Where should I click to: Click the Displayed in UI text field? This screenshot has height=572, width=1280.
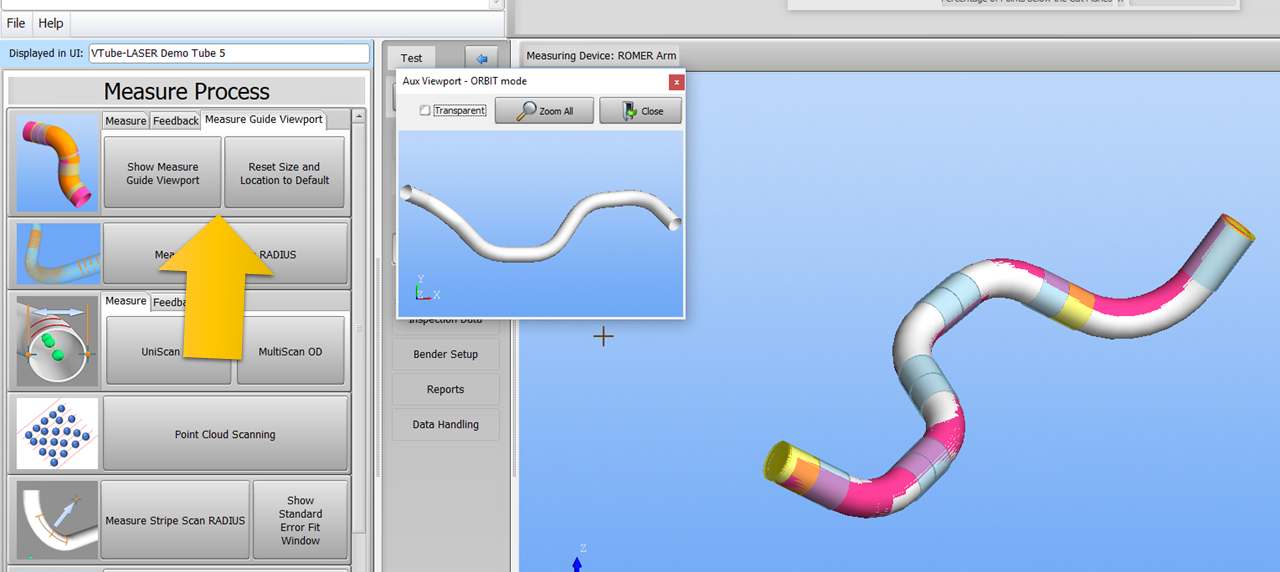point(229,53)
